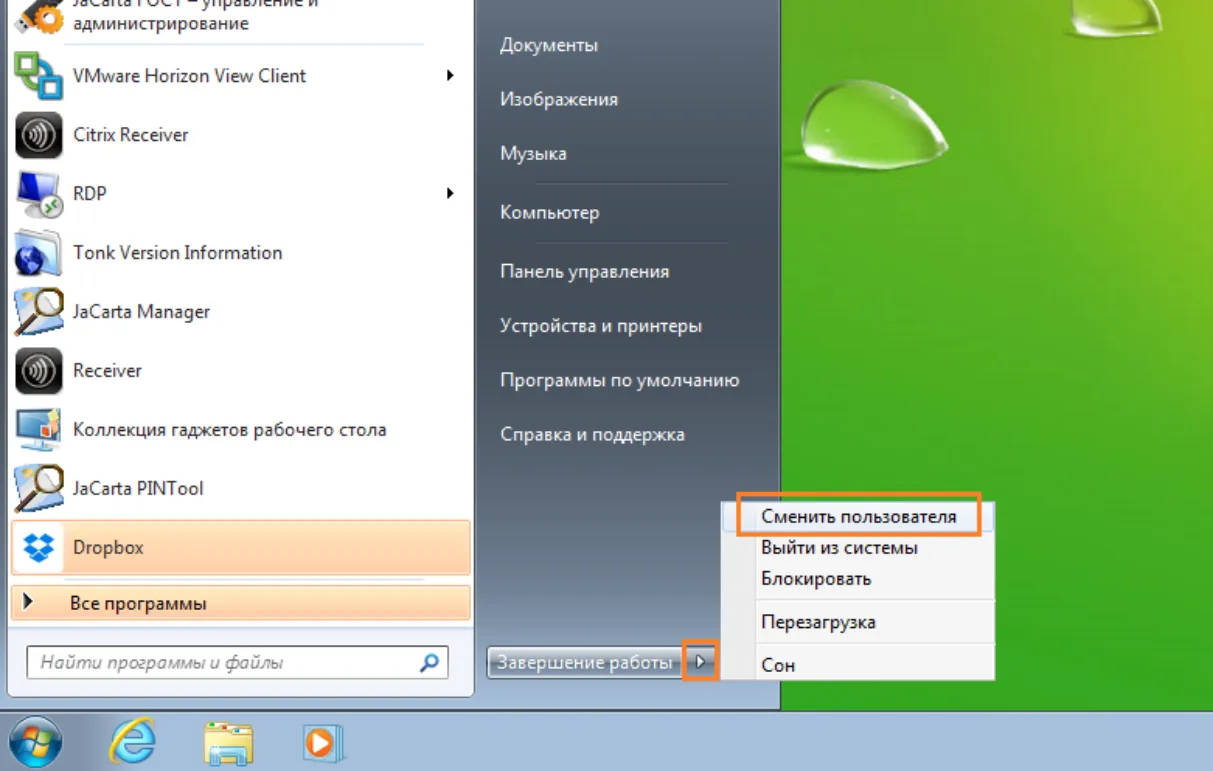Launch JaCarta PINTool icon
Viewport: 1213px width, 771px height.
(x=39, y=489)
